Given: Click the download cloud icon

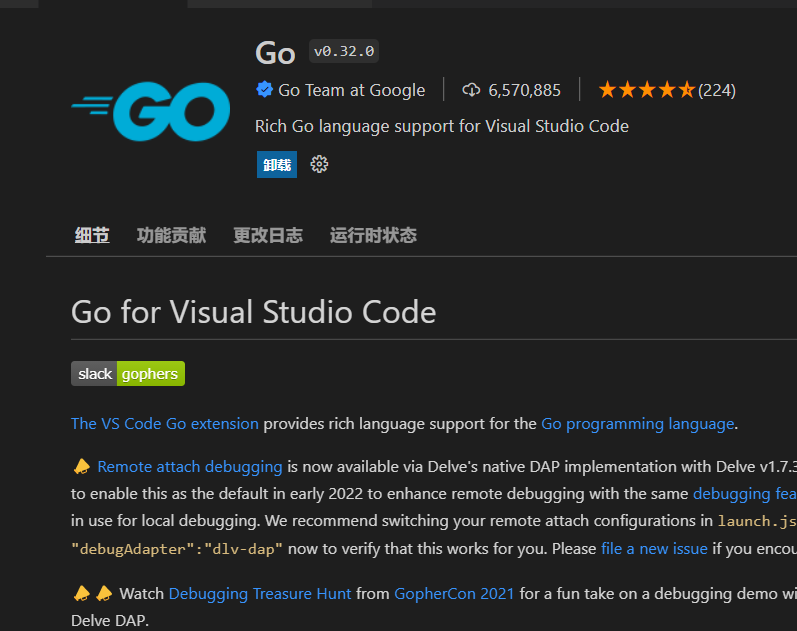Looking at the screenshot, I should (x=472, y=90).
